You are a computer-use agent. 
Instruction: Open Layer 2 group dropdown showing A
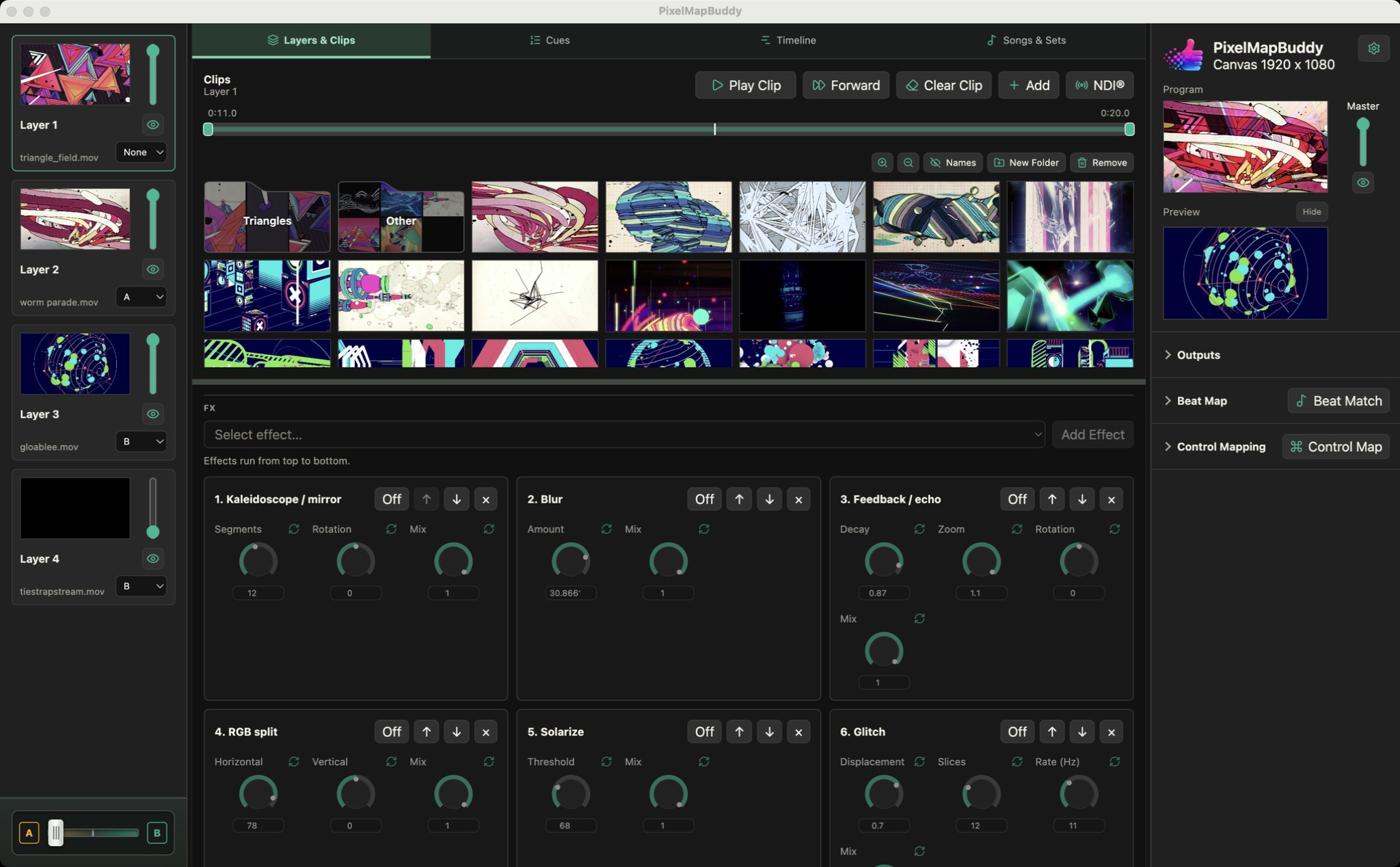click(142, 297)
